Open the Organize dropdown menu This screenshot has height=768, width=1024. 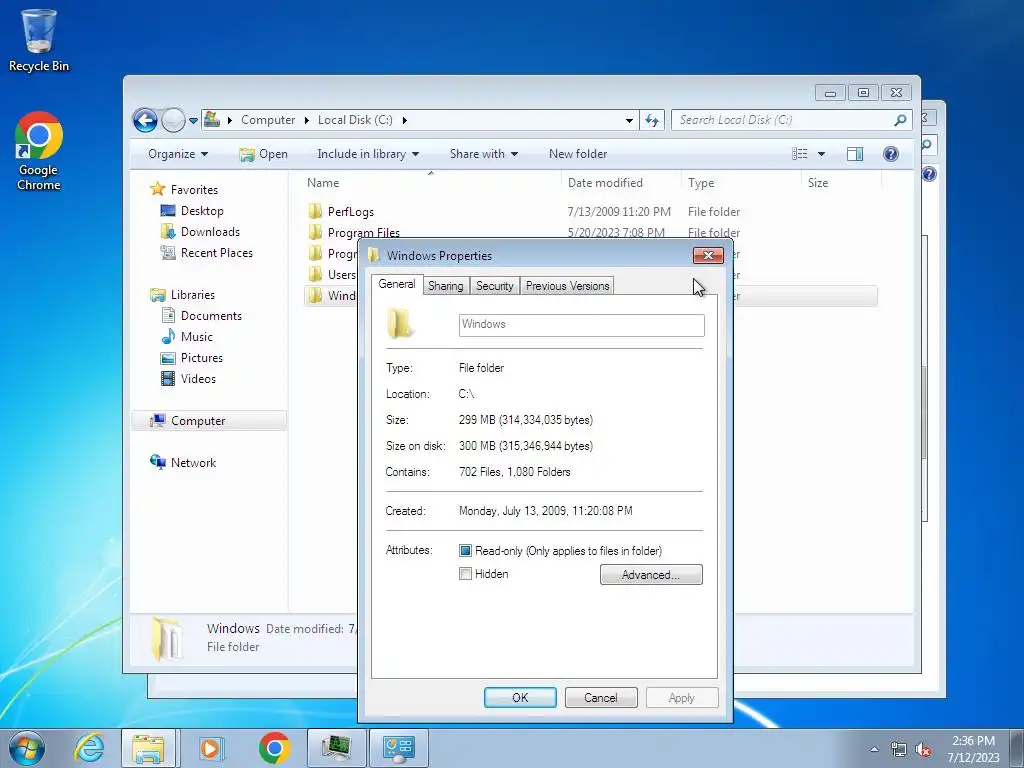point(178,154)
